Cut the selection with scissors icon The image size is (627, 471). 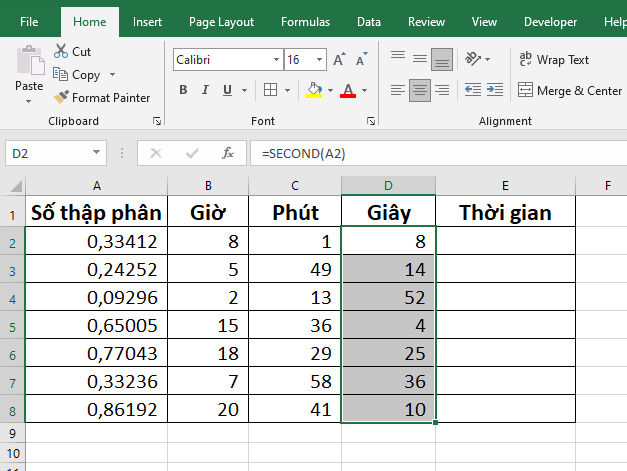[x=61, y=51]
